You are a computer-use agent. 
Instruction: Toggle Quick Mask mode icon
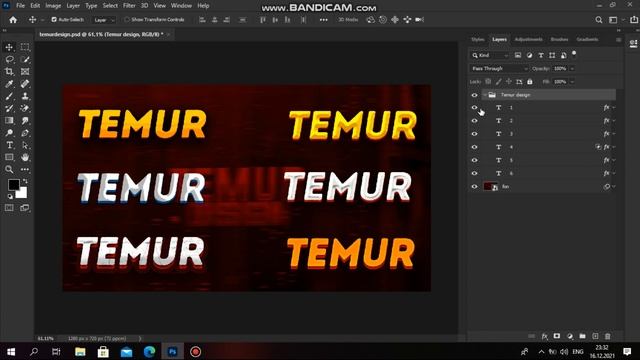9,208
